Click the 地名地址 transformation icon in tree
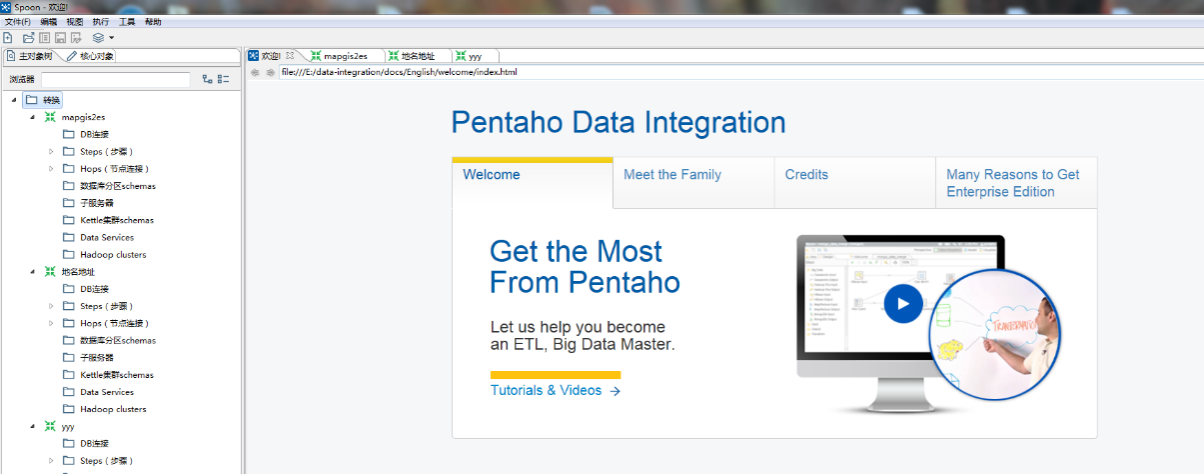 click(x=50, y=272)
